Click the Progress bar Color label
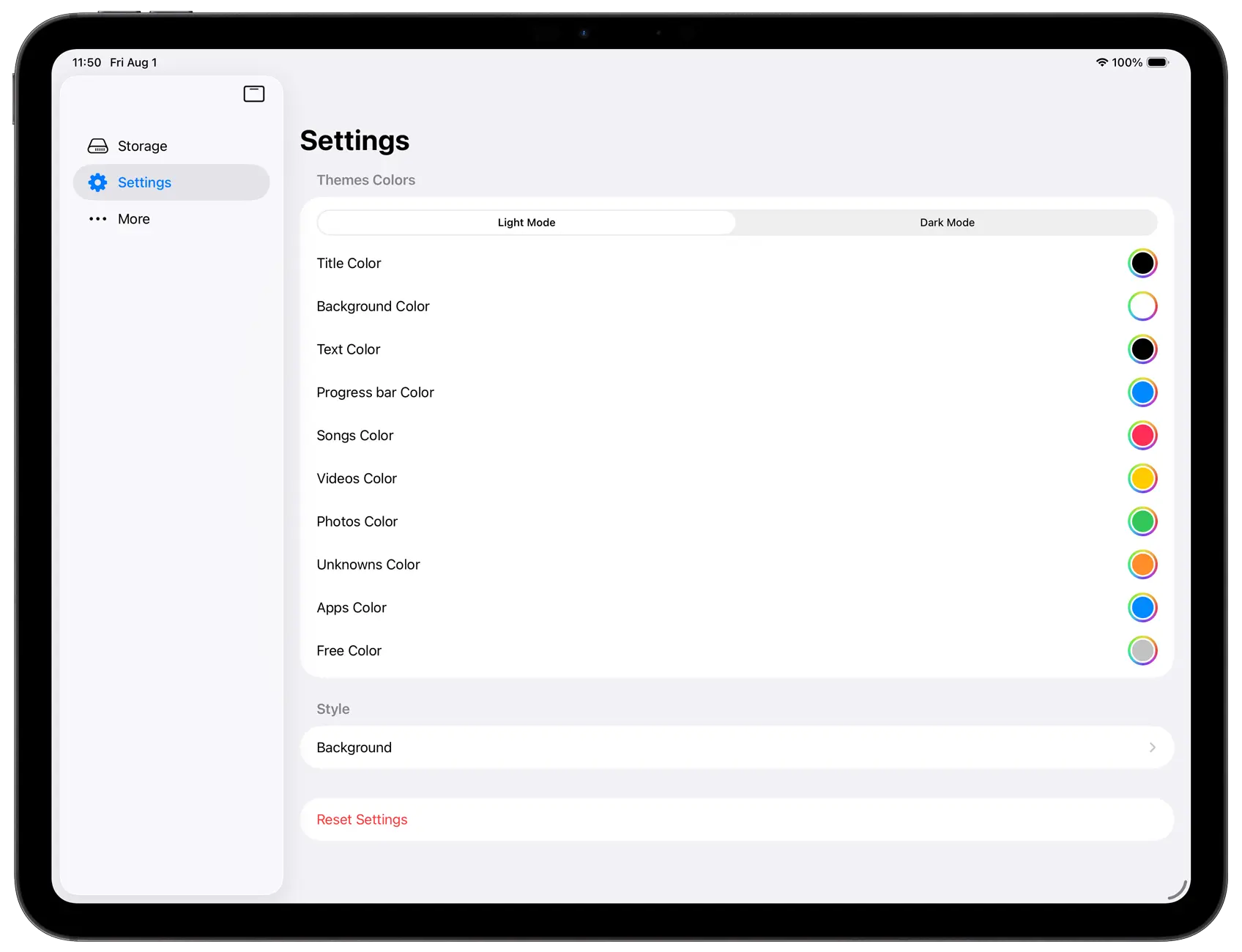The width and height of the screenshot is (1242, 952). pyautogui.click(x=375, y=393)
